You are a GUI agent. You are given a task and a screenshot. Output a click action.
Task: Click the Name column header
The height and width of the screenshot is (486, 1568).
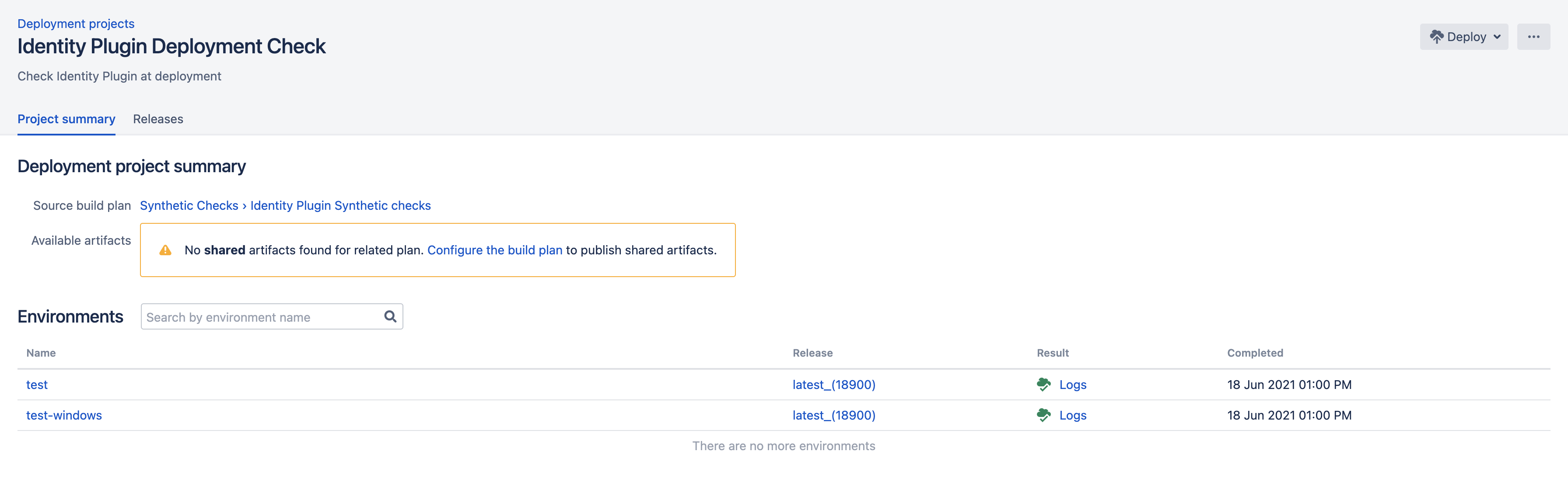(41, 353)
